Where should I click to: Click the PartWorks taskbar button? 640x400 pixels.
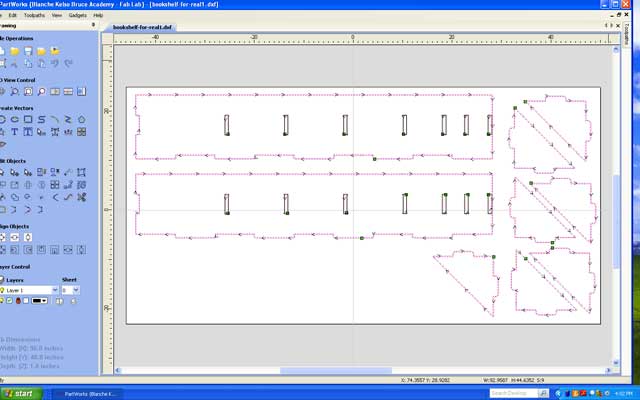(x=89, y=394)
